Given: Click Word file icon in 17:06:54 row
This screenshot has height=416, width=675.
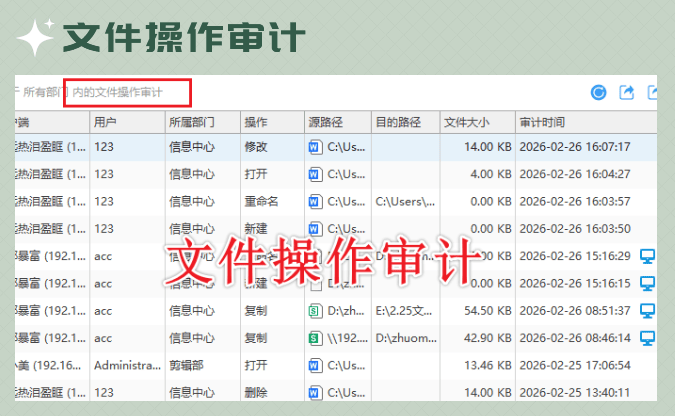Looking at the screenshot, I should [315, 366].
